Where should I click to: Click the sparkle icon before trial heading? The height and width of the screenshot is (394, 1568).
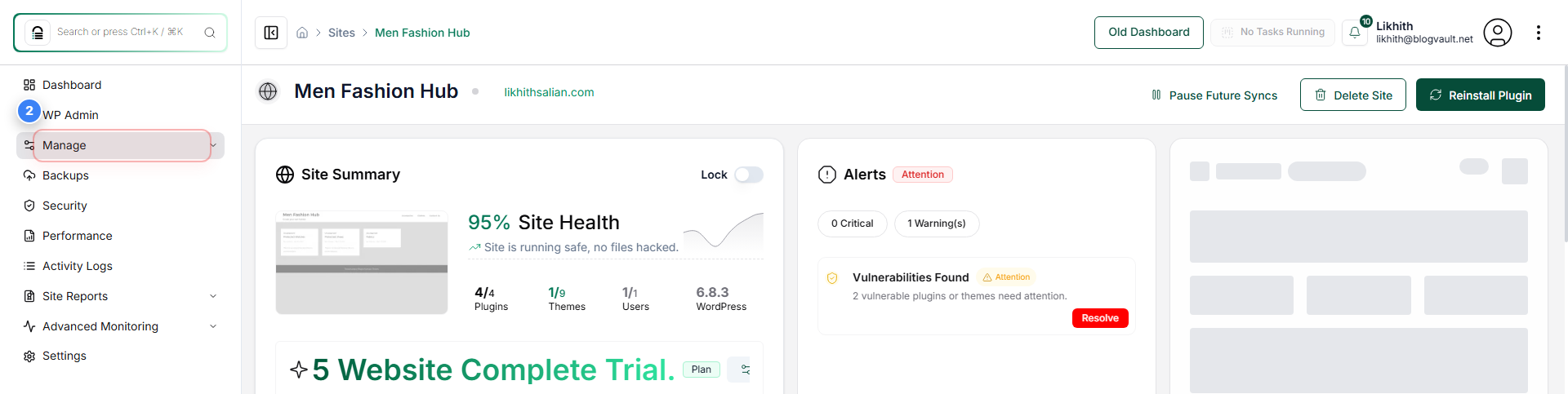[x=299, y=370]
